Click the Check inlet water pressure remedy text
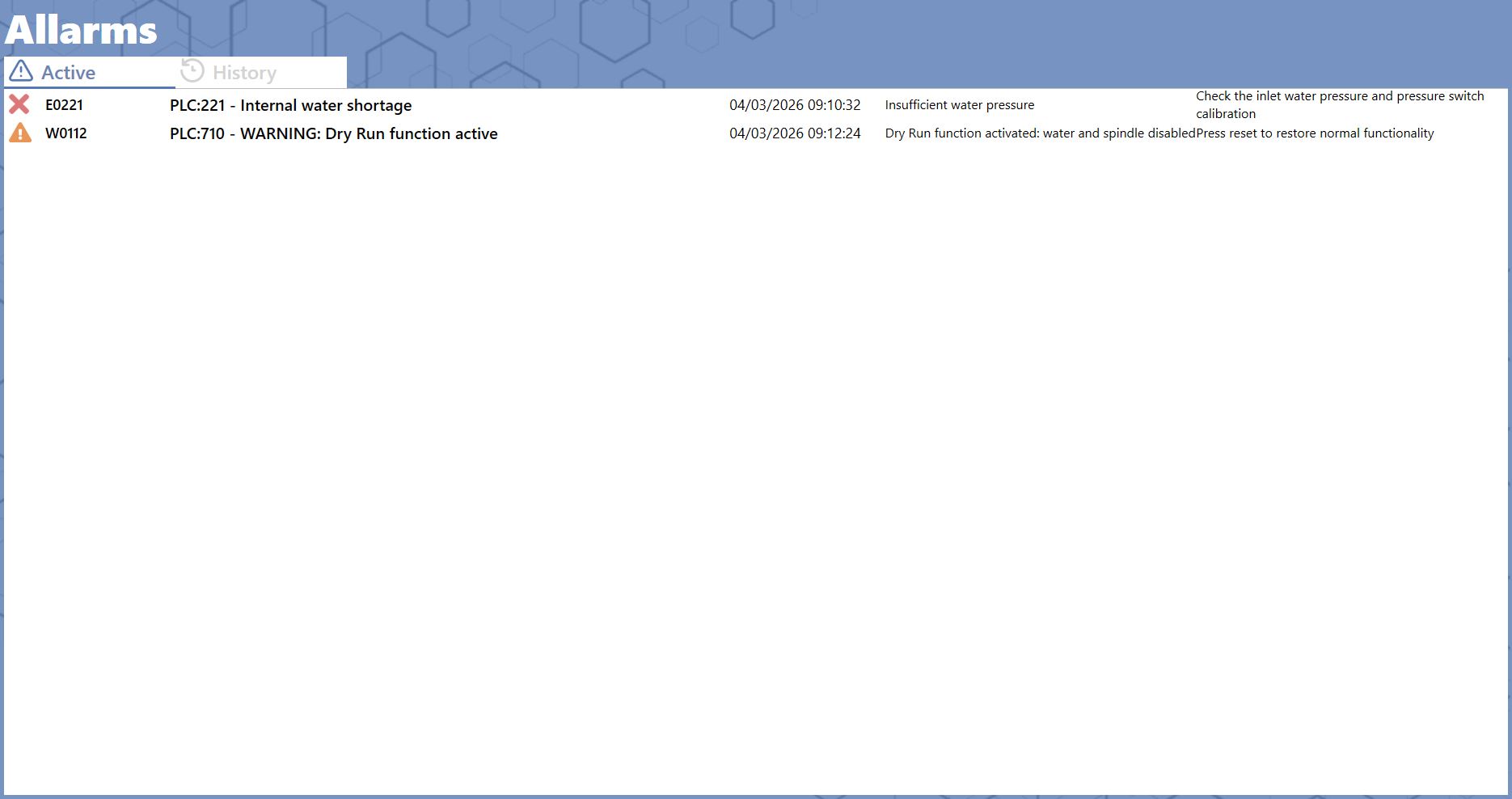 point(1340,105)
